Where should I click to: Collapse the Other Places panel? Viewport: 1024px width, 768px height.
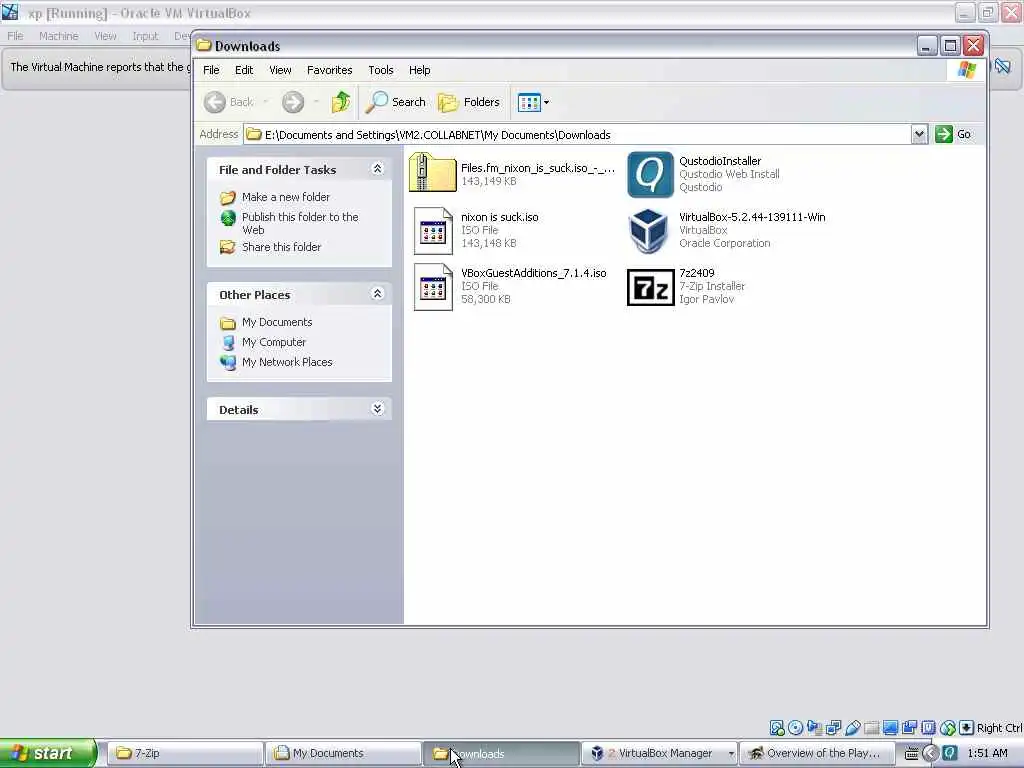click(x=377, y=294)
